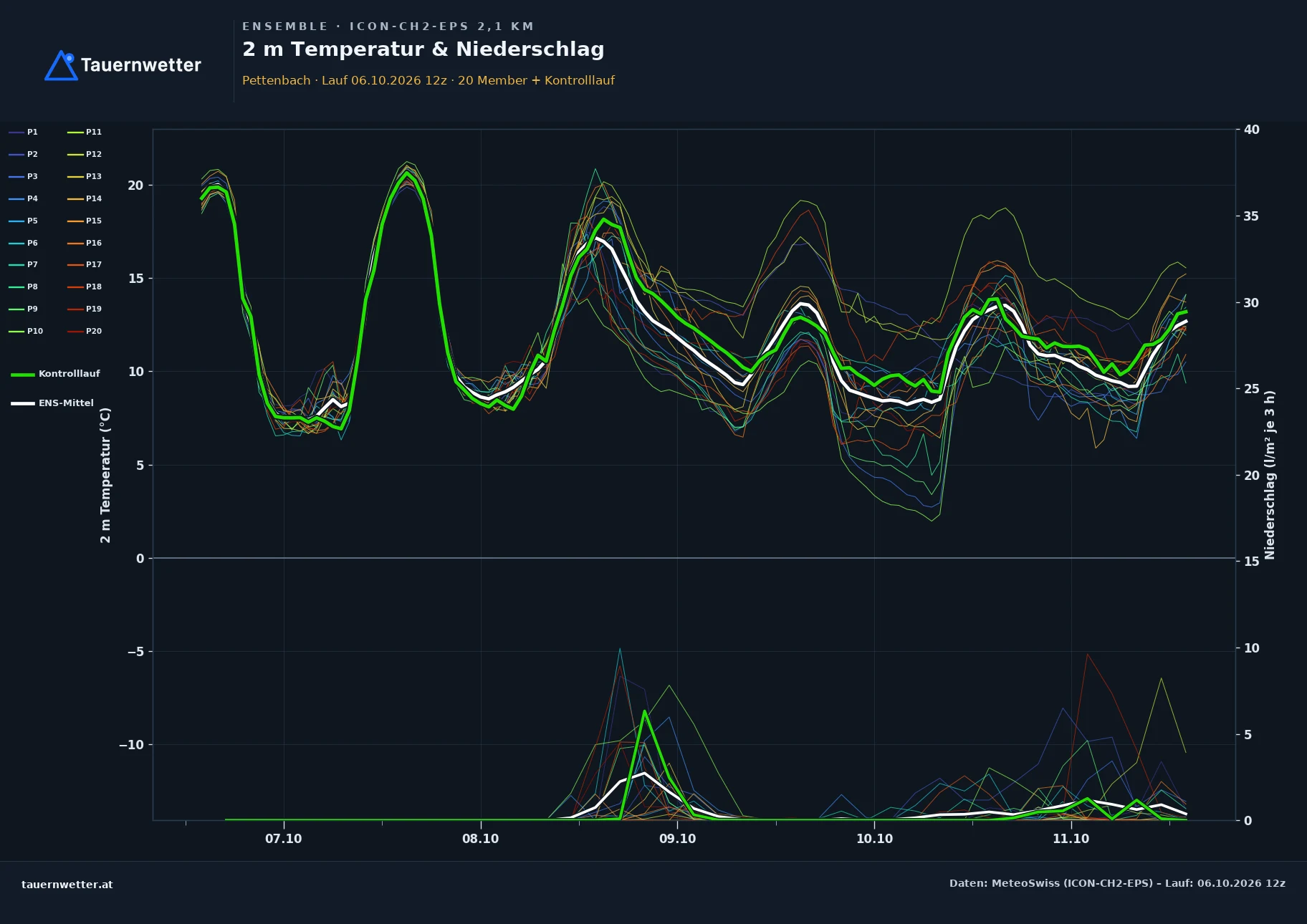Click the 20 tick on temperature axis
The image size is (1307, 924).
135,186
